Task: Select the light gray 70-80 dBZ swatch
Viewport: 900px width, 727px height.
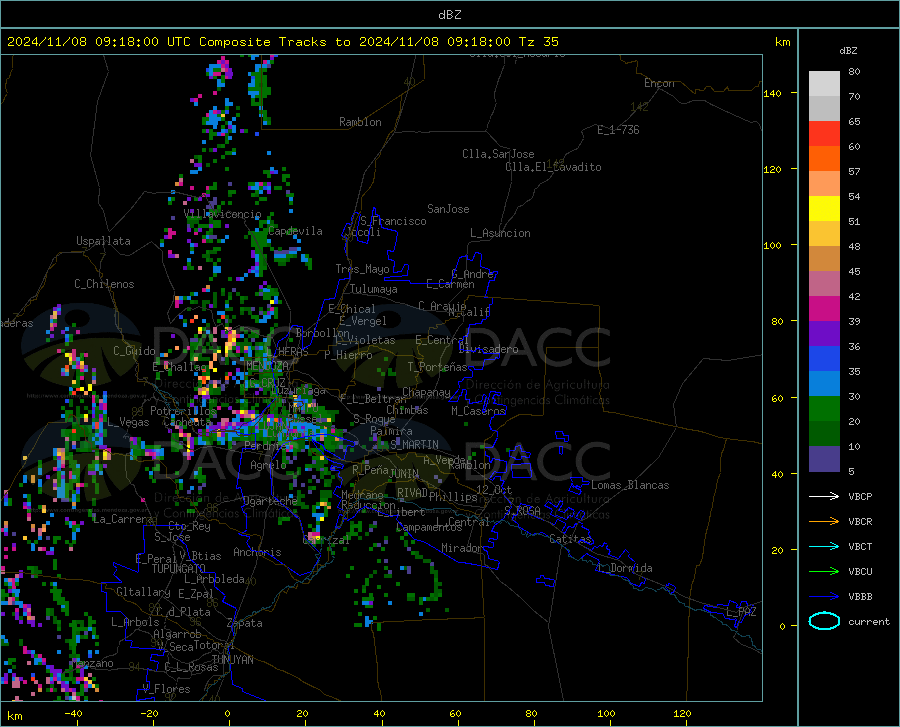Action: tap(824, 84)
